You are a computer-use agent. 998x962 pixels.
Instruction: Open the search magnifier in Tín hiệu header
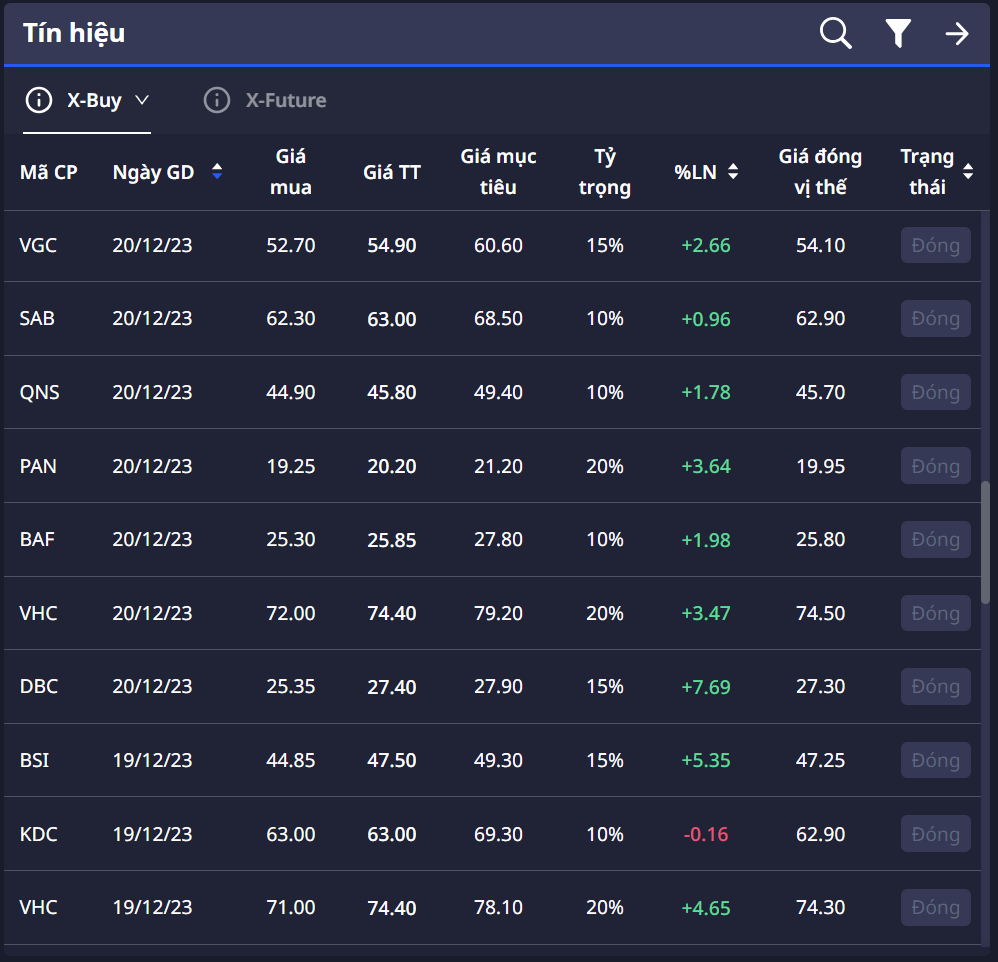pos(835,34)
